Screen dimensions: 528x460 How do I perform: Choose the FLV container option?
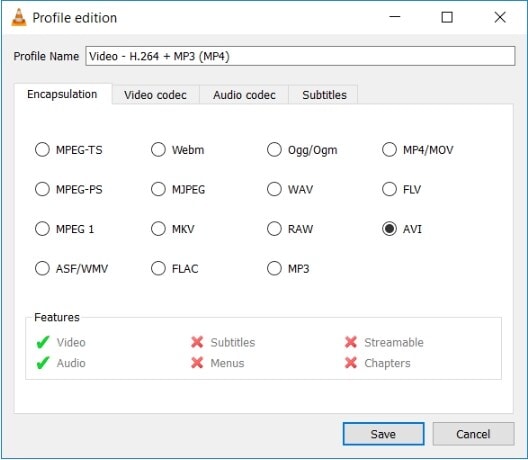(401, 189)
